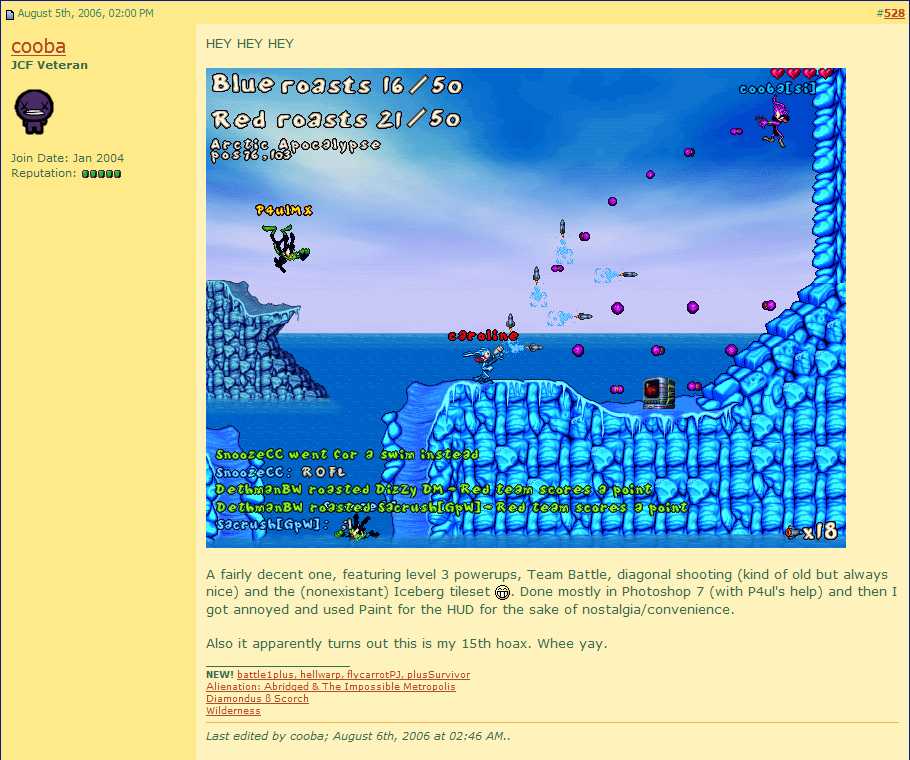This screenshot has width=910, height=760.
Task: Open Diamondus ß Scorch link
Action: coord(257,699)
